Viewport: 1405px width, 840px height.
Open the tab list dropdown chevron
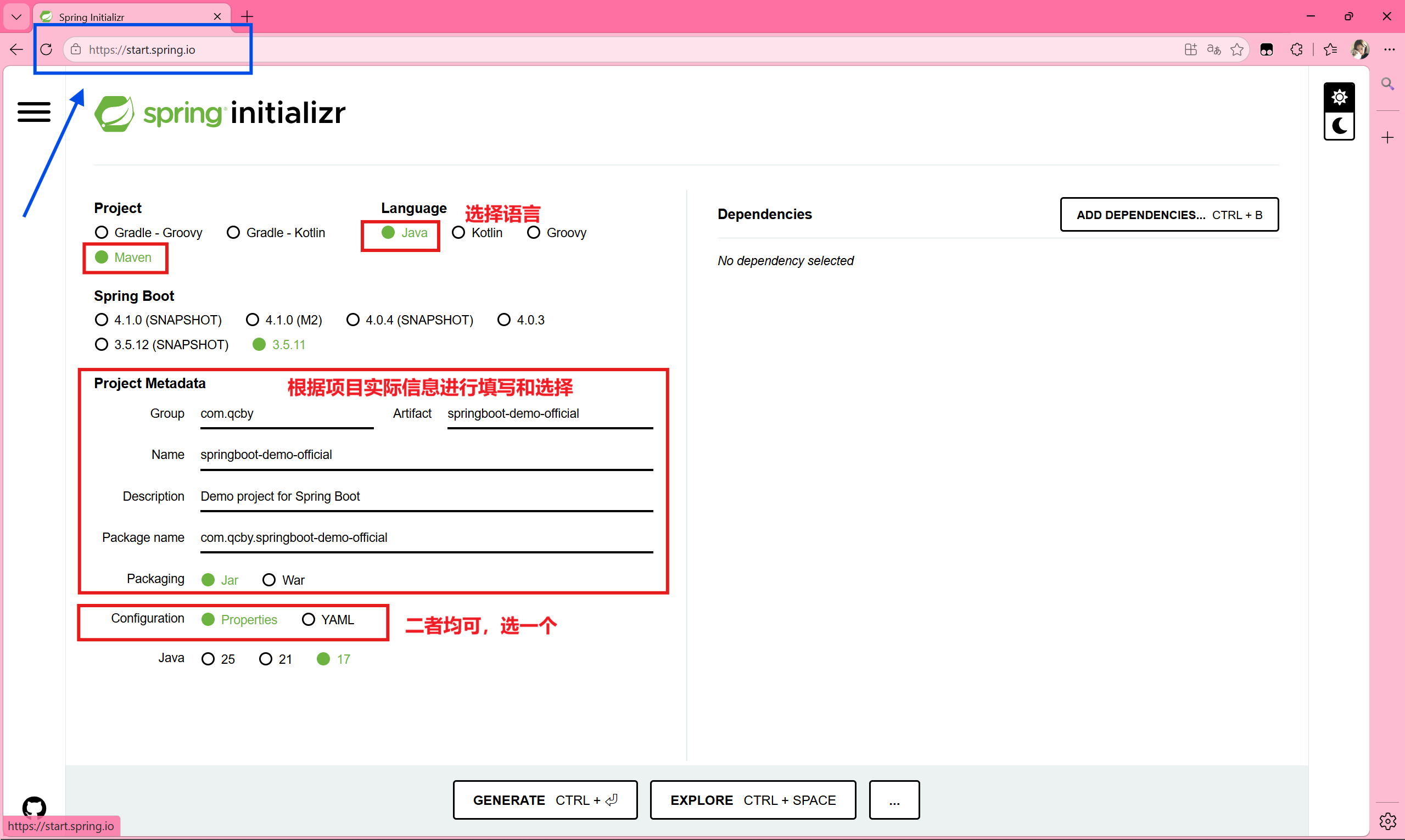16,17
